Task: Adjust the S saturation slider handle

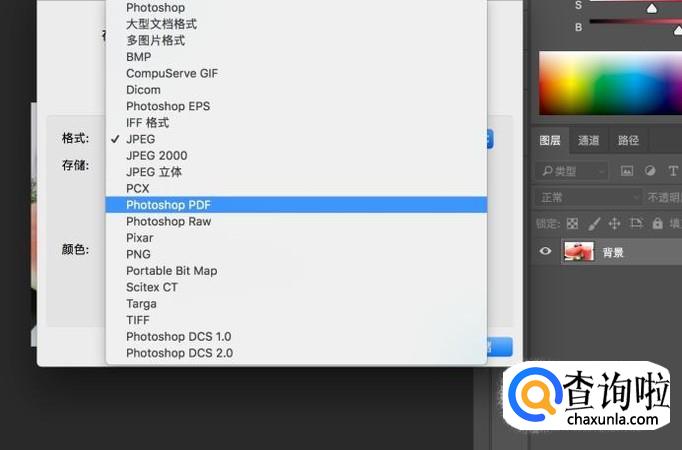Action: coord(652,8)
